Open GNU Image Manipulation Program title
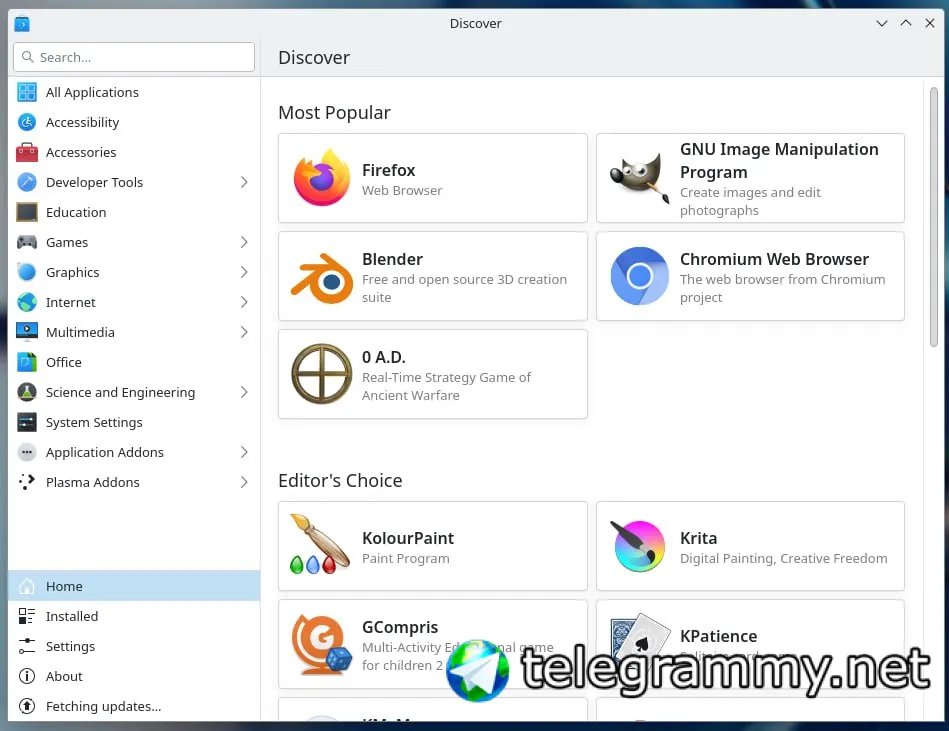Image resolution: width=949 pixels, height=731 pixels. click(x=779, y=160)
